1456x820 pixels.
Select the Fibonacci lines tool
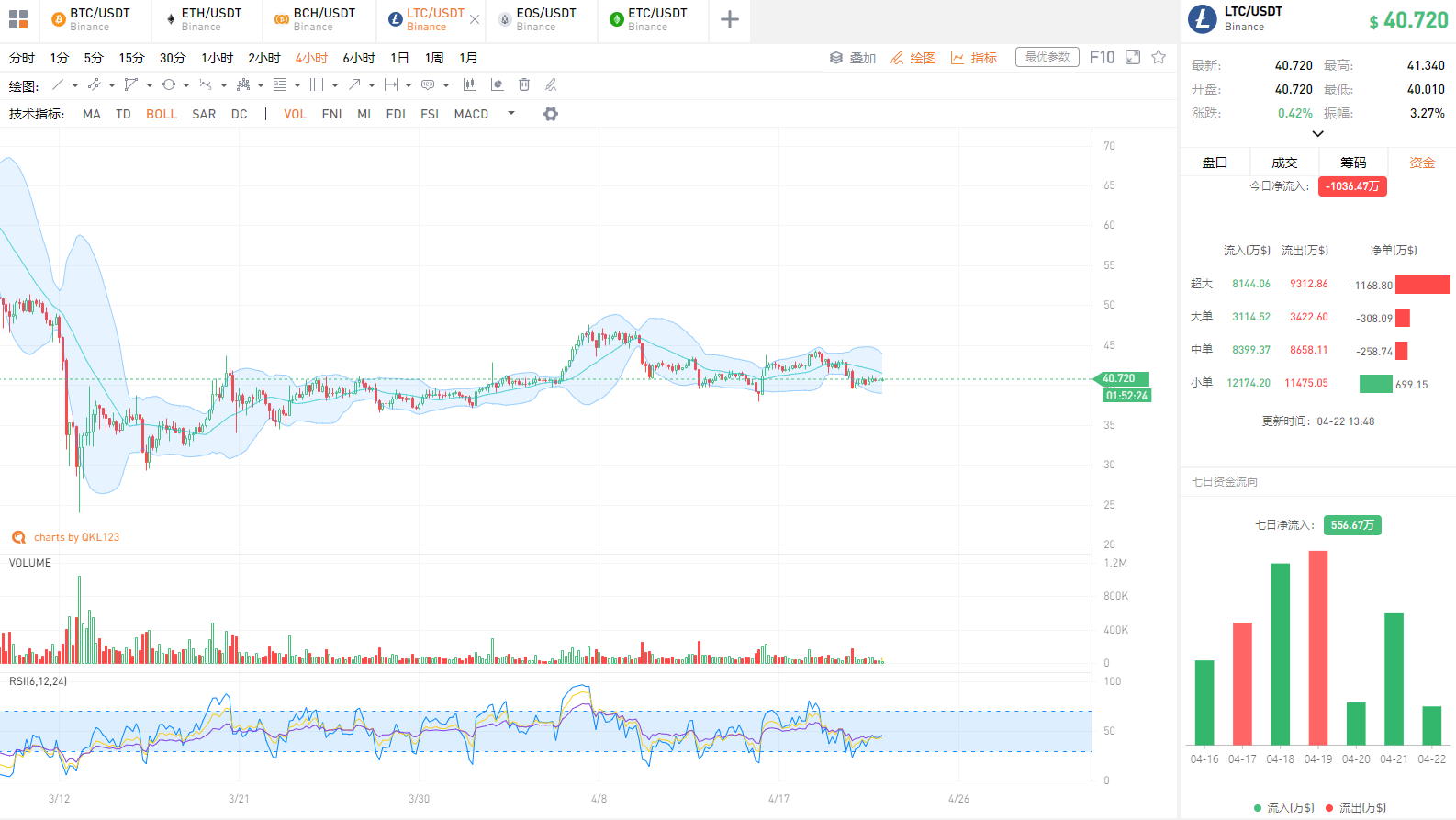point(280,84)
